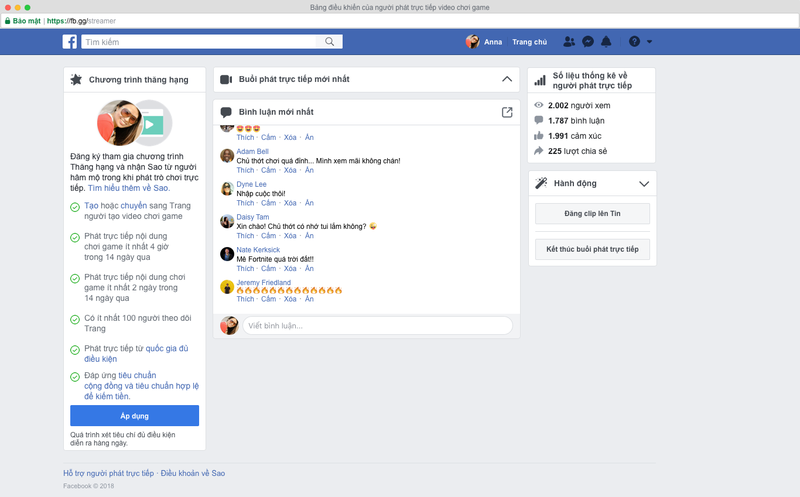Open the friend requests icon
Image resolution: width=800 pixels, height=497 pixels.
[x=569, y=42]
